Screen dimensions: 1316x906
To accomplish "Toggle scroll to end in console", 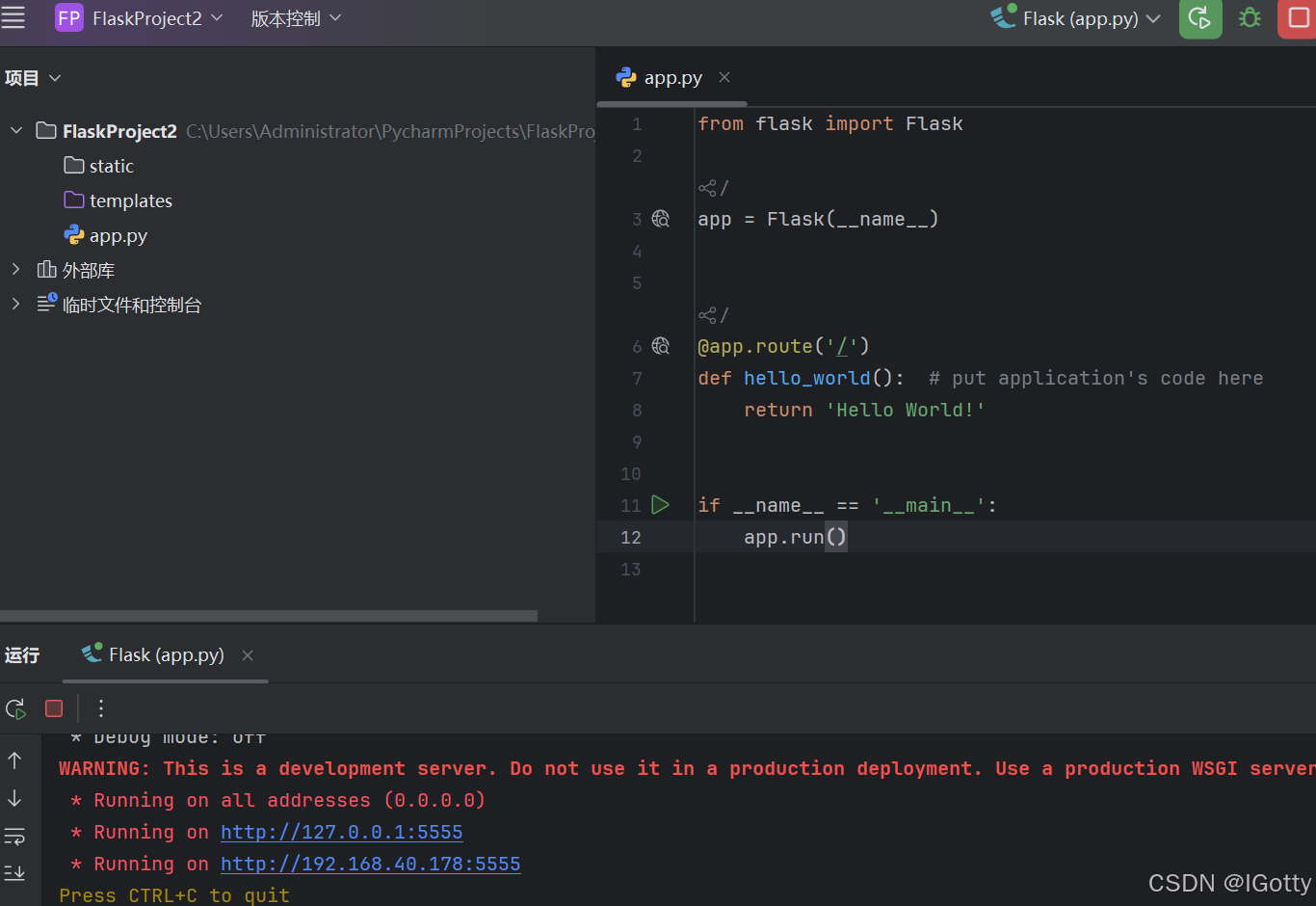I will 14,872.
